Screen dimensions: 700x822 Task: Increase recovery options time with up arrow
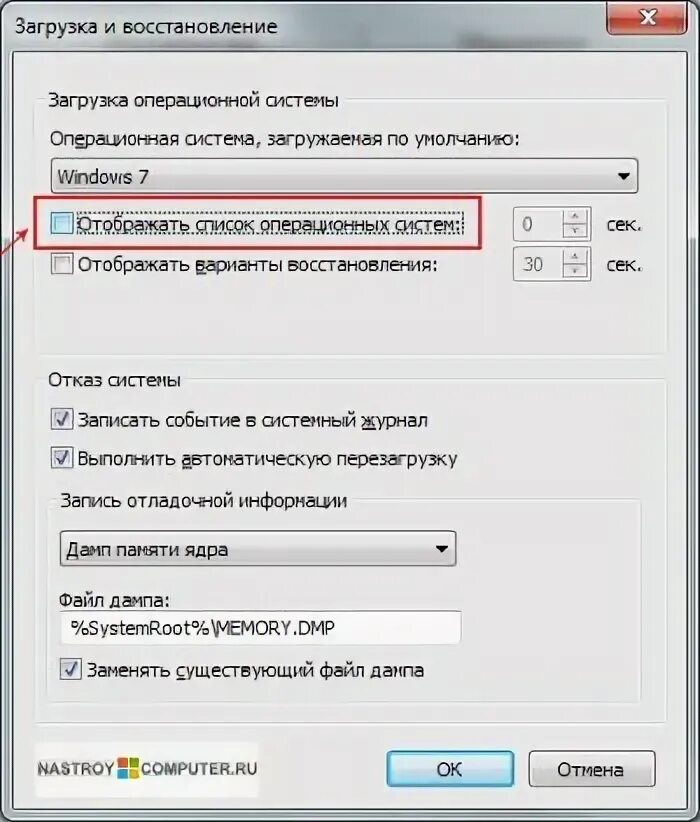(576, 256)
